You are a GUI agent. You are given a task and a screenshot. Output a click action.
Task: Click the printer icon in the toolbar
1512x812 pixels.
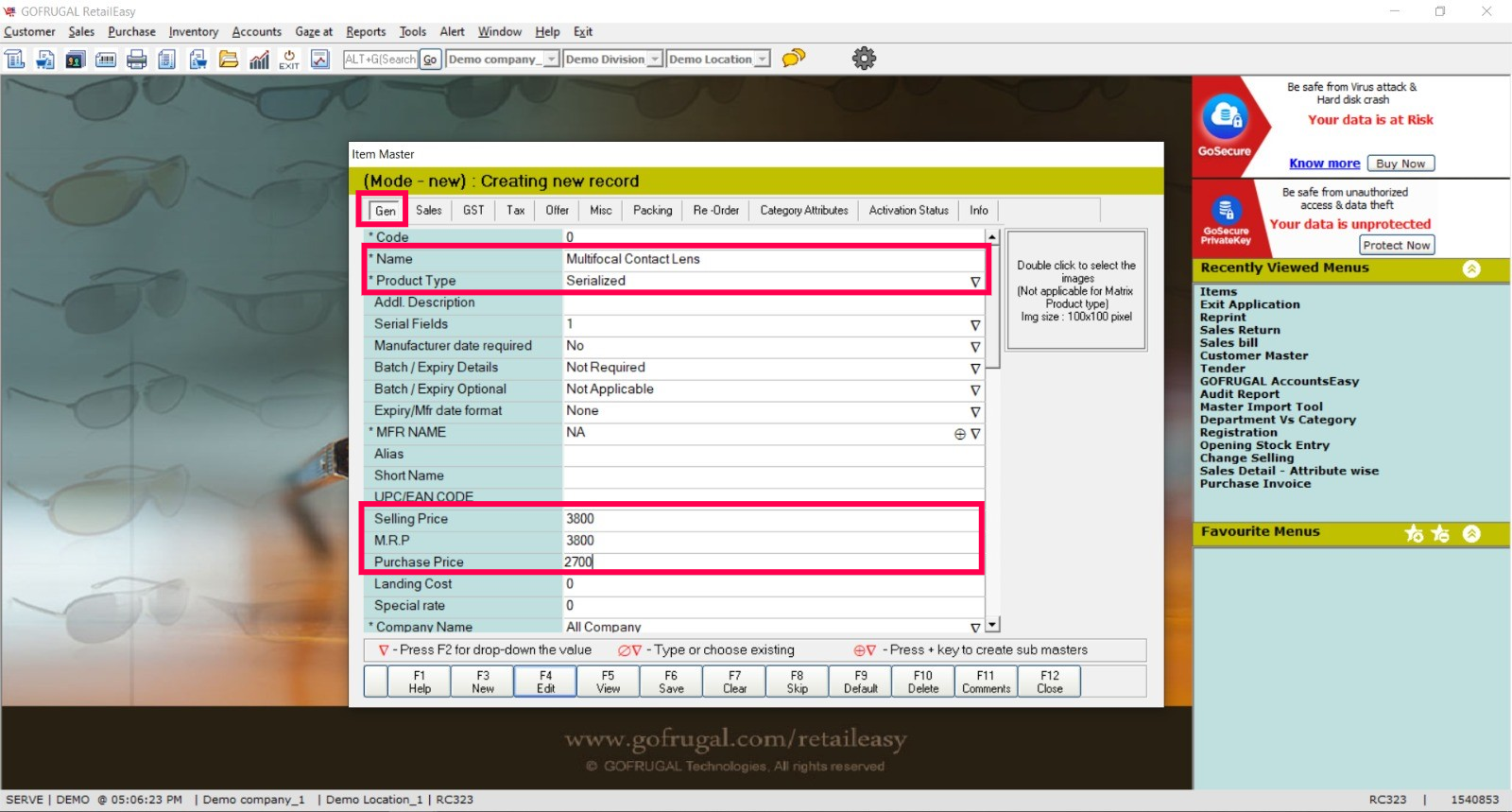click(137, 60)
